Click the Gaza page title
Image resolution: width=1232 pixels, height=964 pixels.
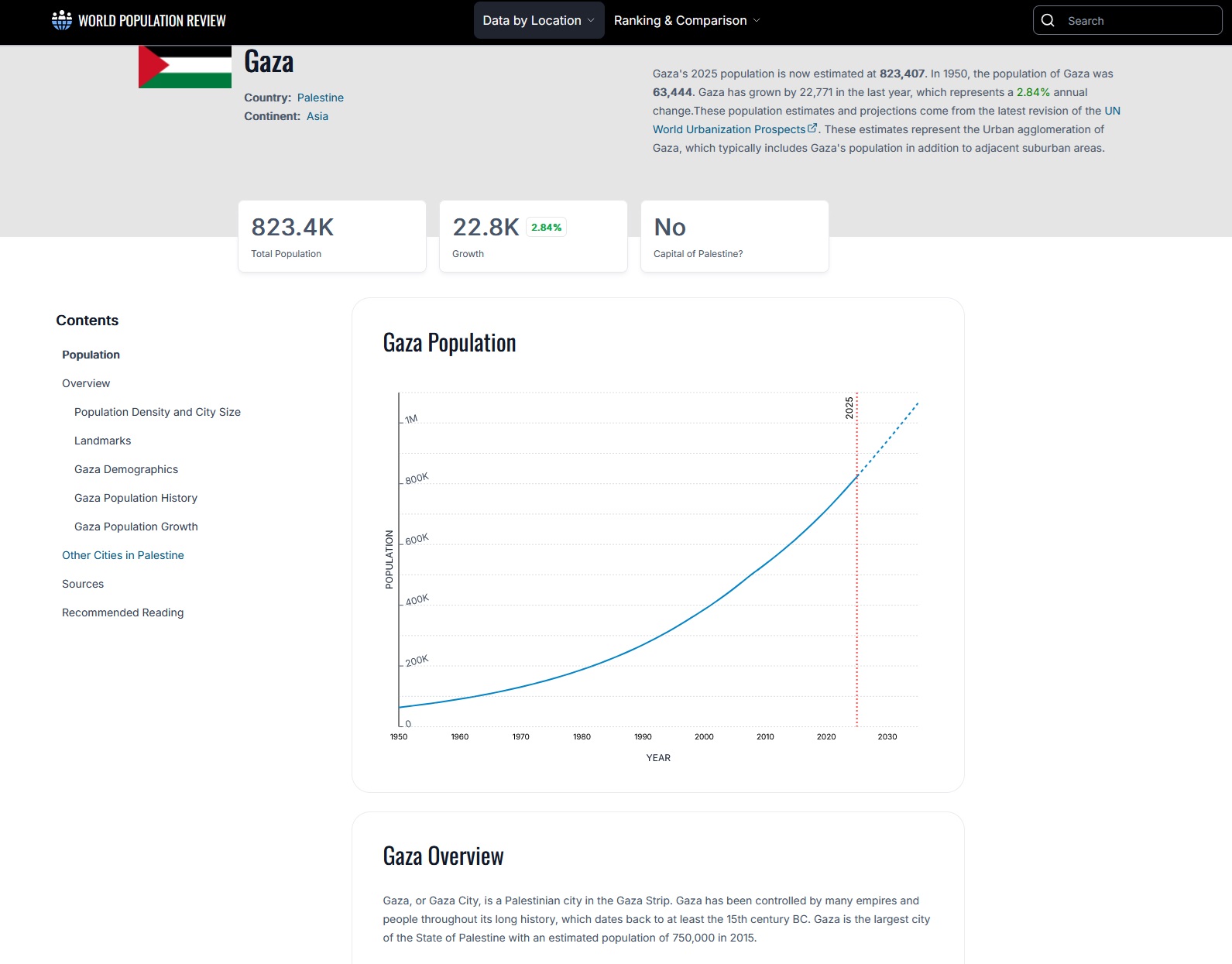(x=269, y=61)
